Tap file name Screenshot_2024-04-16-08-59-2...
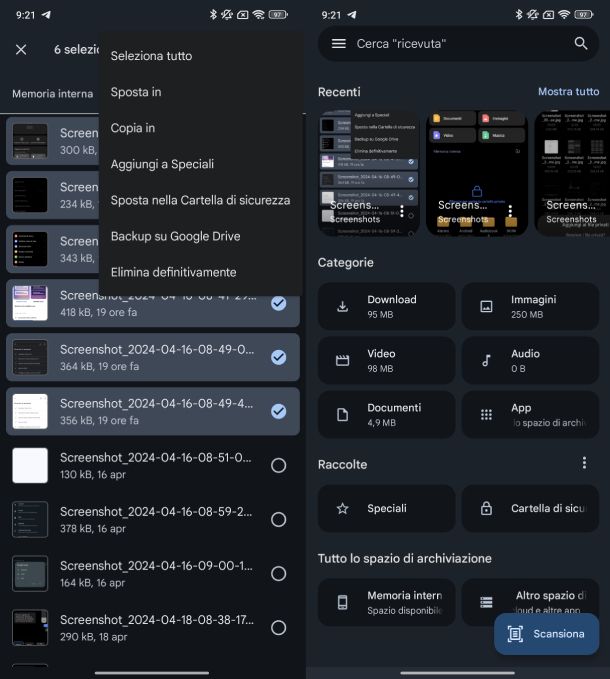This screenshot has height=679, width=610. click(x=156, y=511)
